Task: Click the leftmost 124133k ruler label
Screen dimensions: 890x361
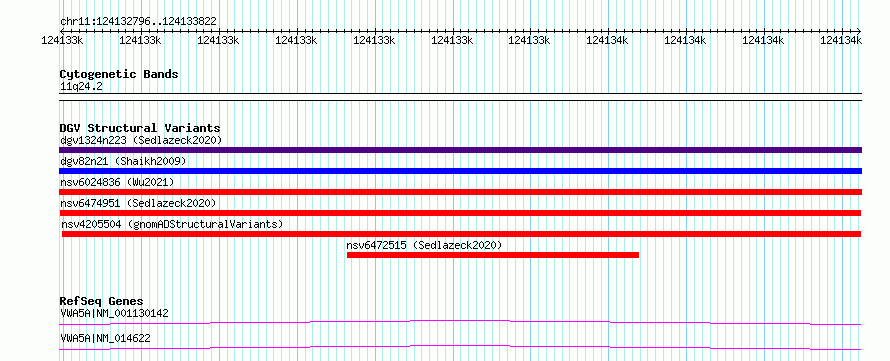Action: 63,40
